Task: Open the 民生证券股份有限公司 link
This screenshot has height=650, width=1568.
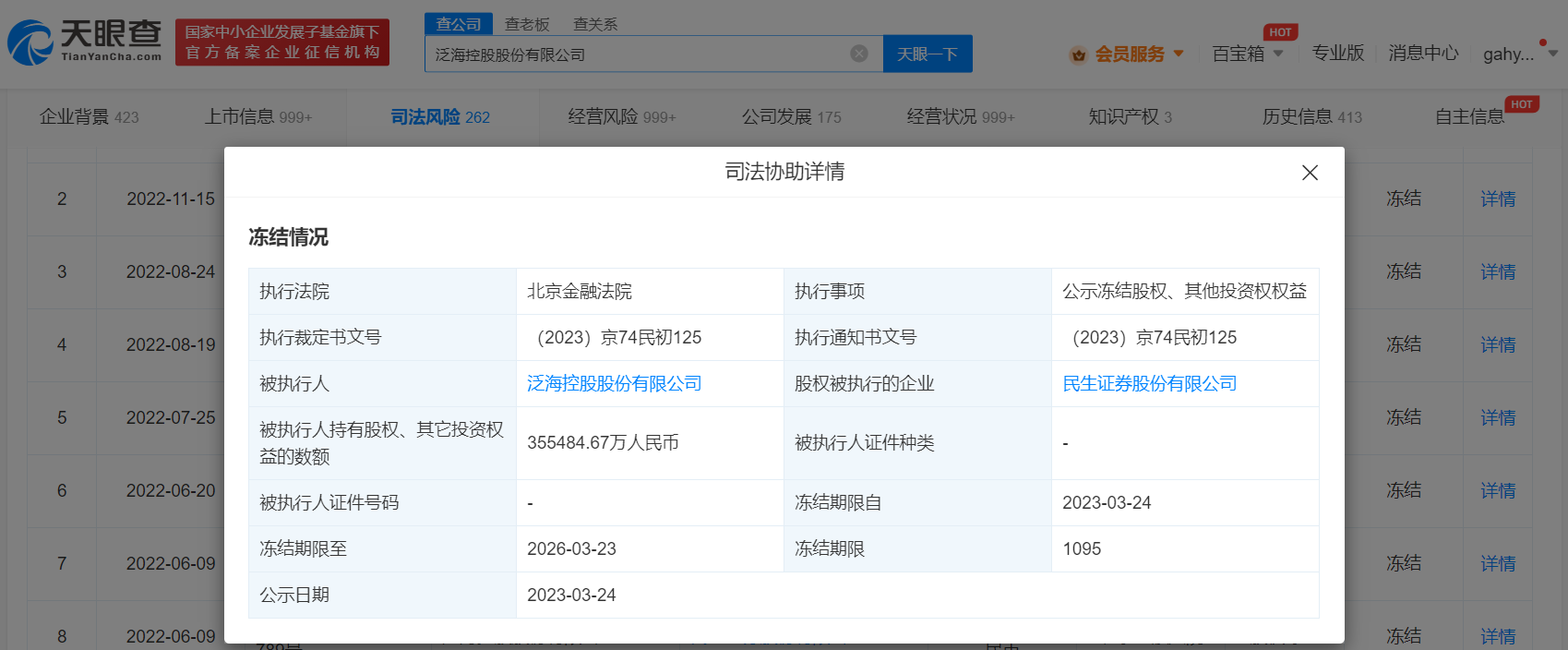Action: click(1150, 383)
